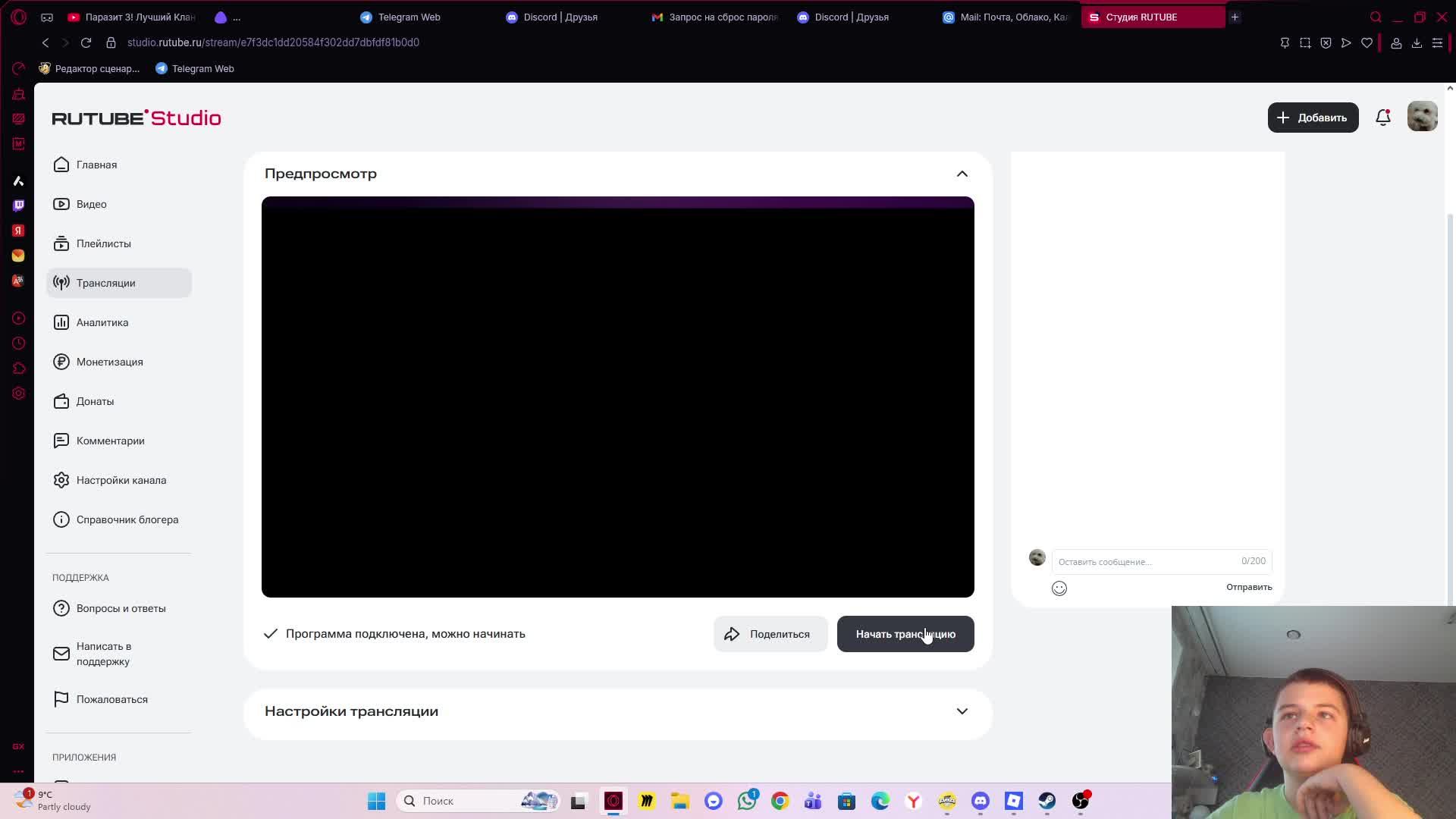The height and width of the screenshot is (819, 1456).
Task: Open Steam from the taskbar
Action: pos(1047,801)
